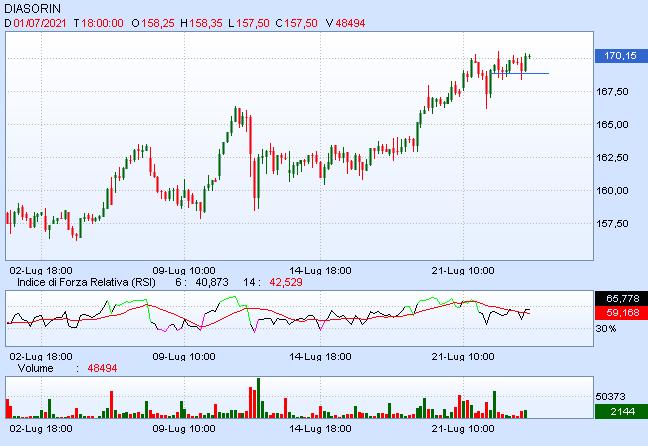
Task: Click the 30% RSI level label
Action: tap(606, 329)
